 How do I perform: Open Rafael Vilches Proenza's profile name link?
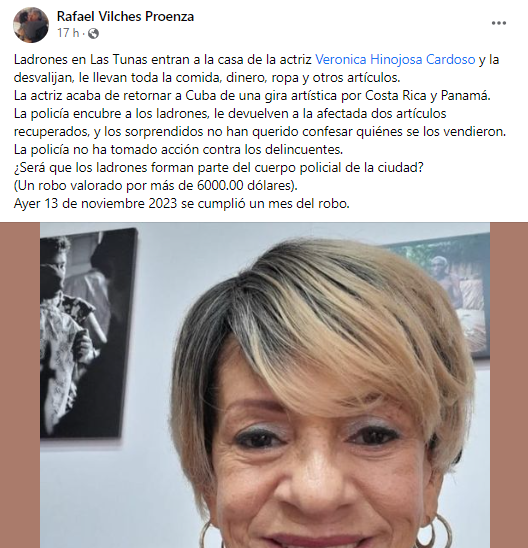(125, 16)
